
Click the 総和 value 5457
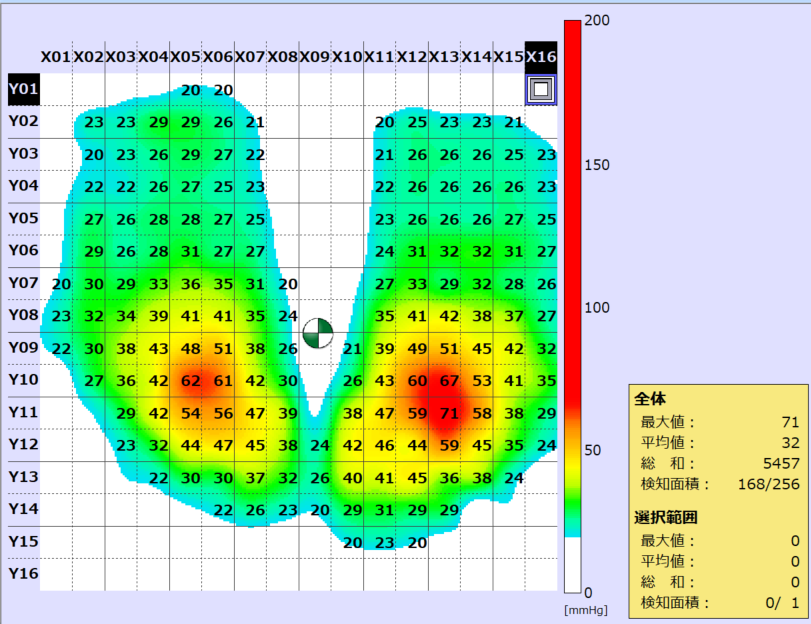pyautogui.click(x=780, y=463)
